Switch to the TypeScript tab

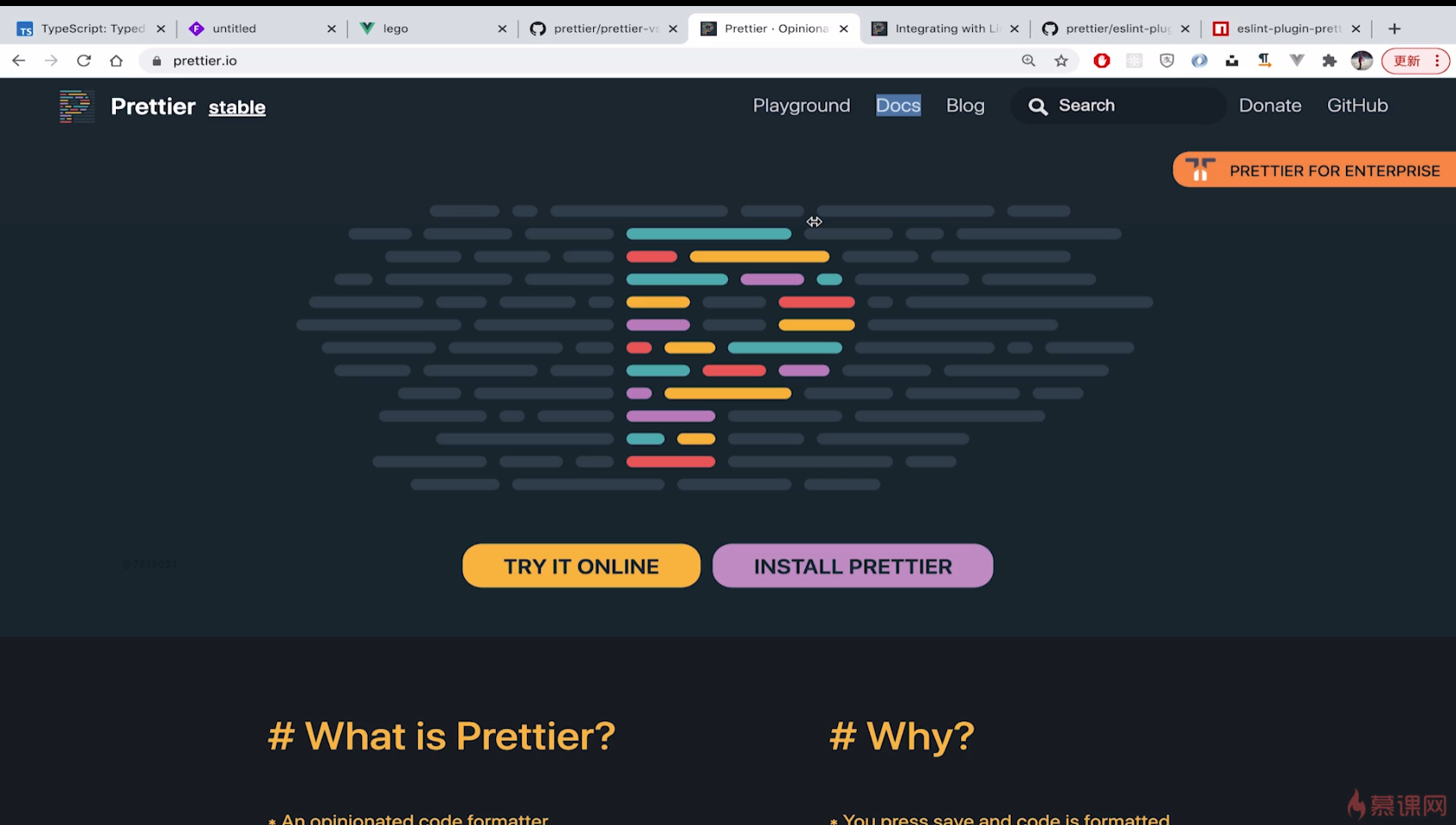tap(92, 28)
